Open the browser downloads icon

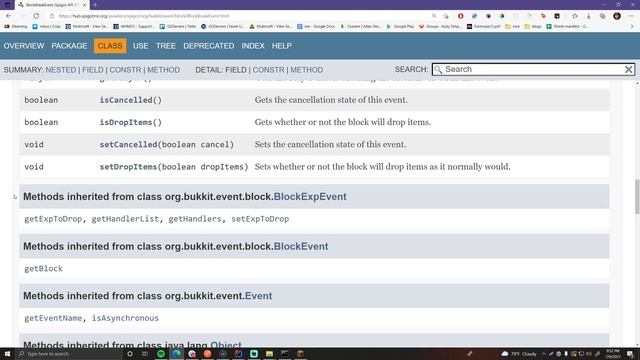[589, 16]
